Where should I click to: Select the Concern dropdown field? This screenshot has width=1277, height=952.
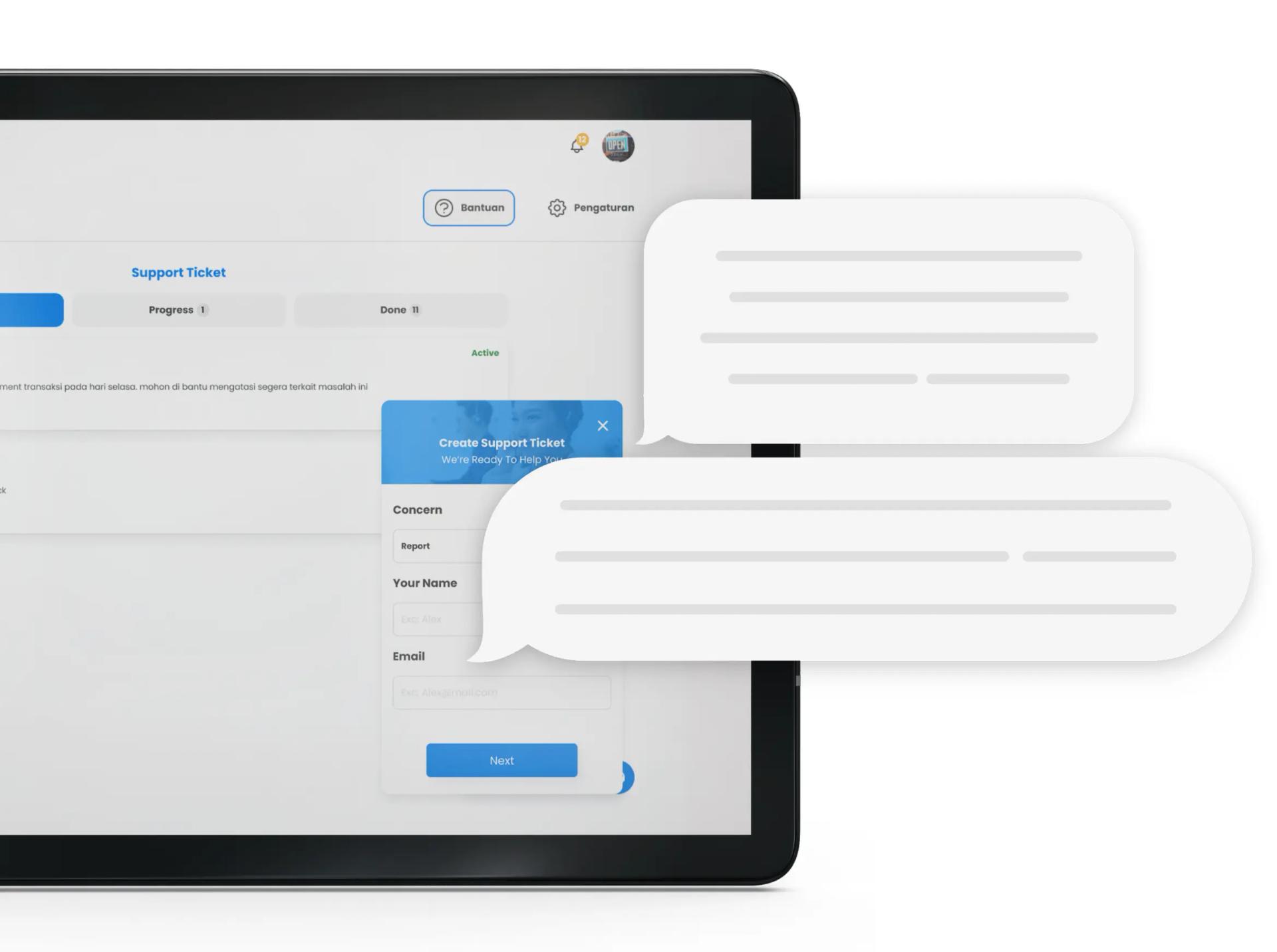tap(450, 545)
